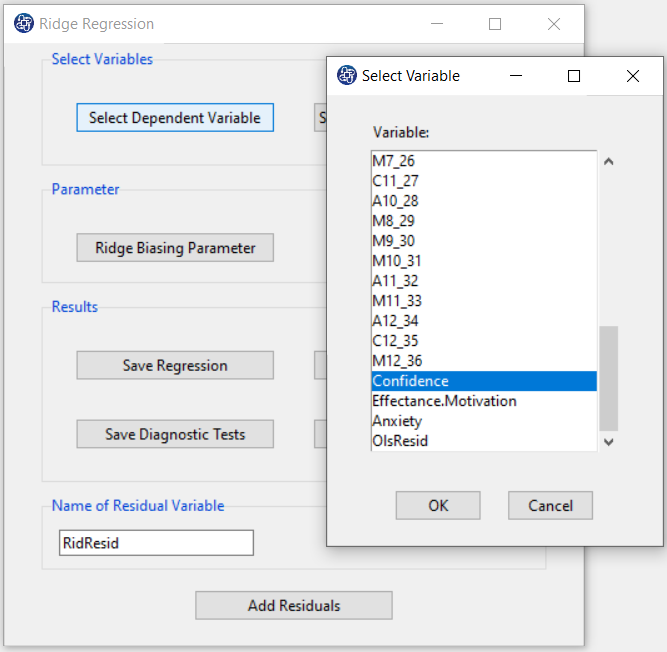Click the variable list scroll up arrow
This screenshot has width=667, height=652.
pos(609,162)
